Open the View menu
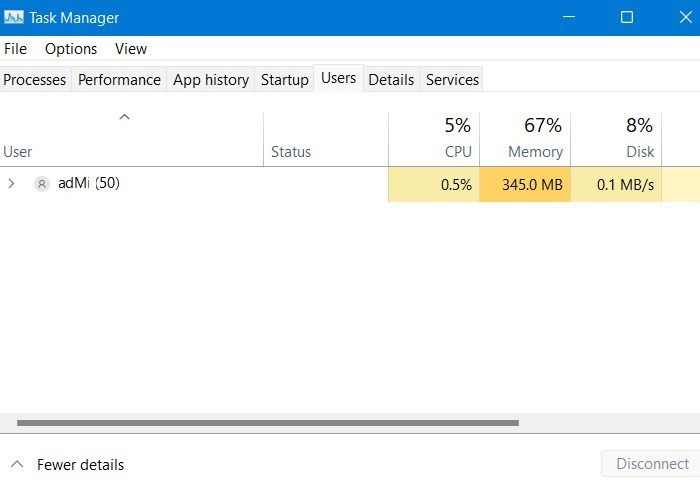The image size is (700, 491). [x=130, y=48]
